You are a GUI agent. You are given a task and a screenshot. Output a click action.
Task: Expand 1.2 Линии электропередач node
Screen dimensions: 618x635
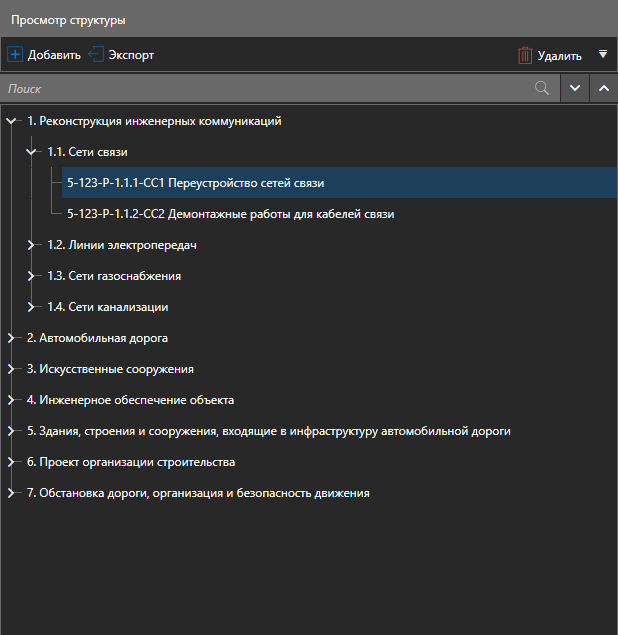[x=32, y=245]
